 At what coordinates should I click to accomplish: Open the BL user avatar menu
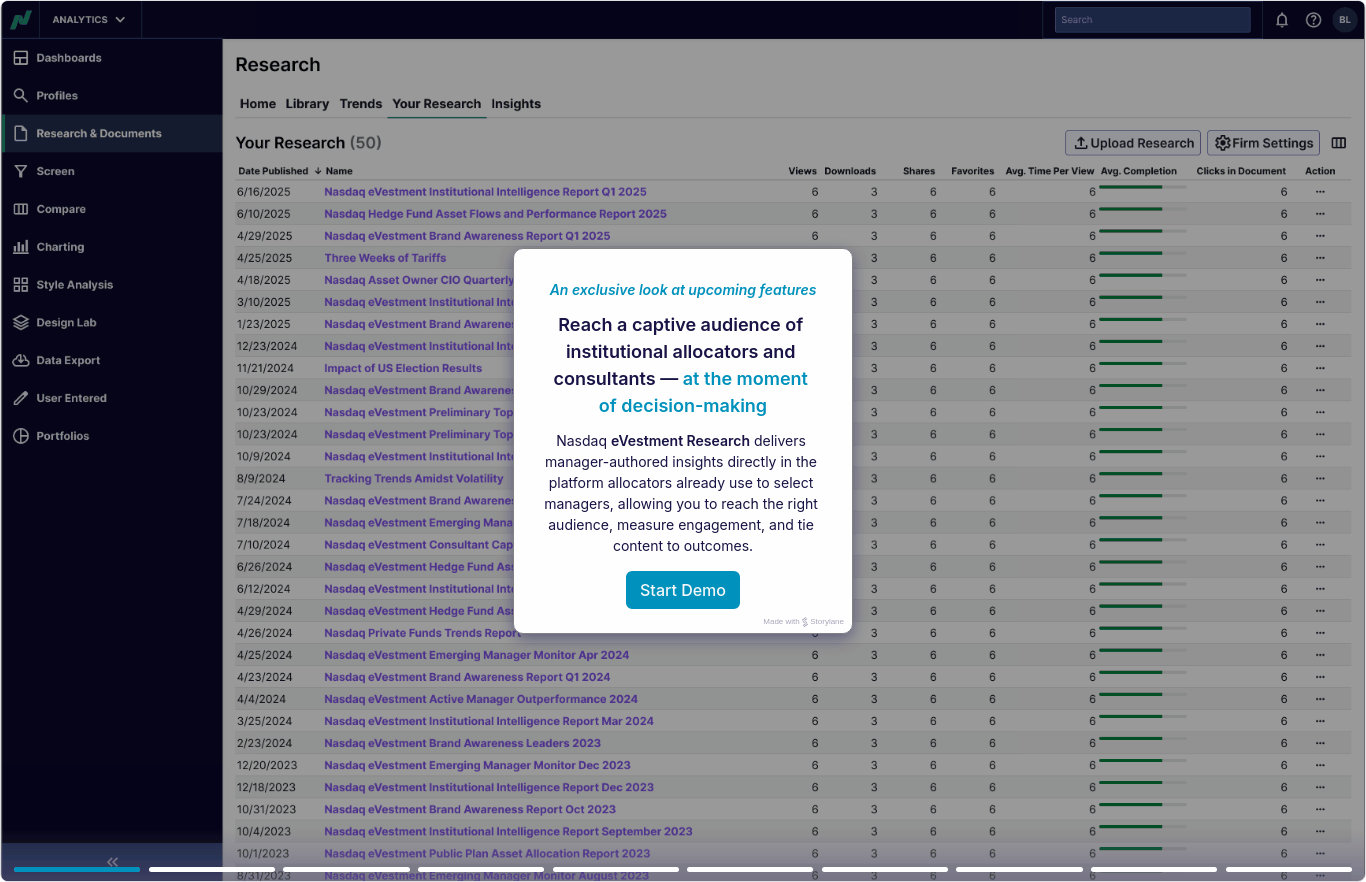[1344, 20]
